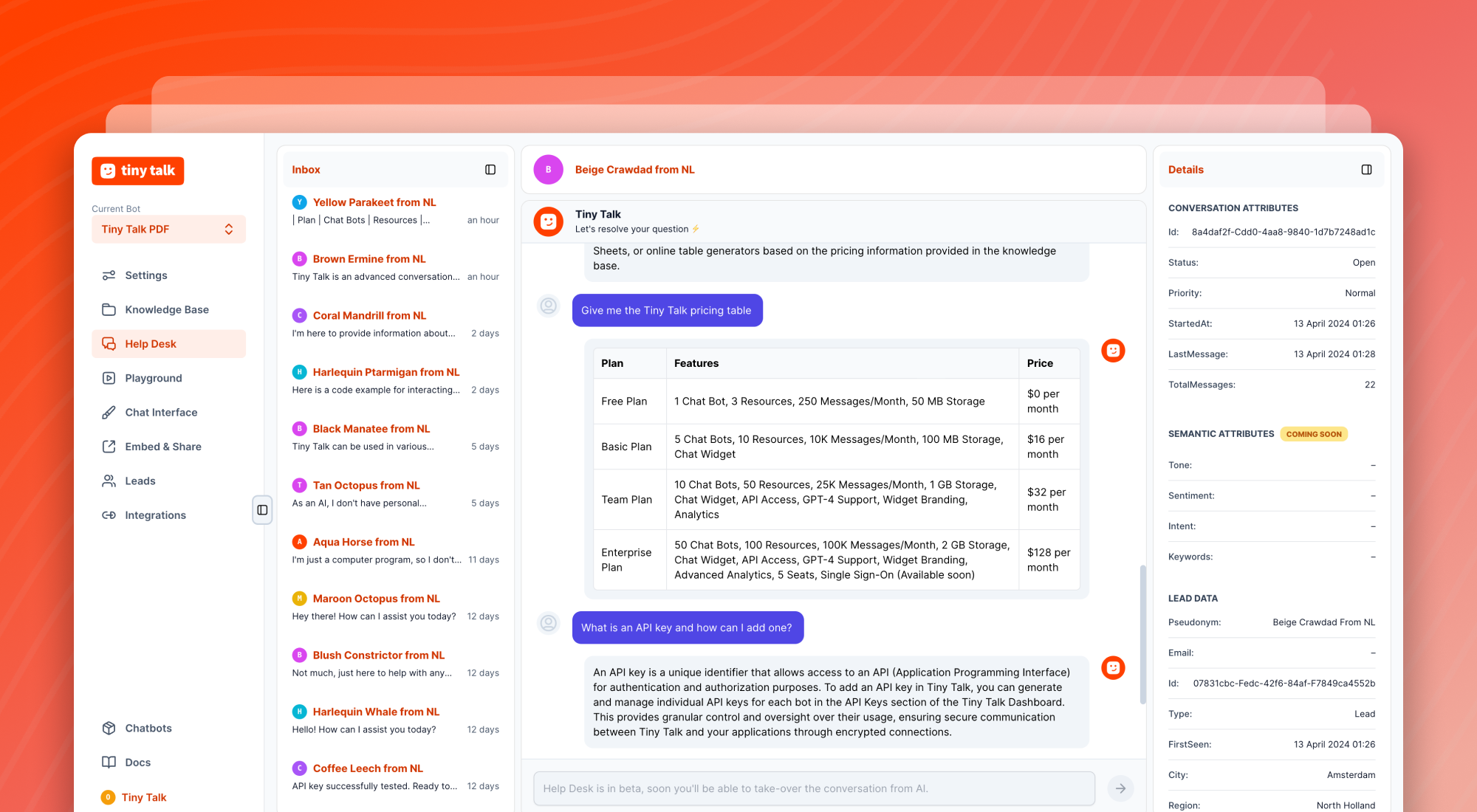
Task: Open Yellow Parakeet from NL conversation
Action: [x=396, y=211]
